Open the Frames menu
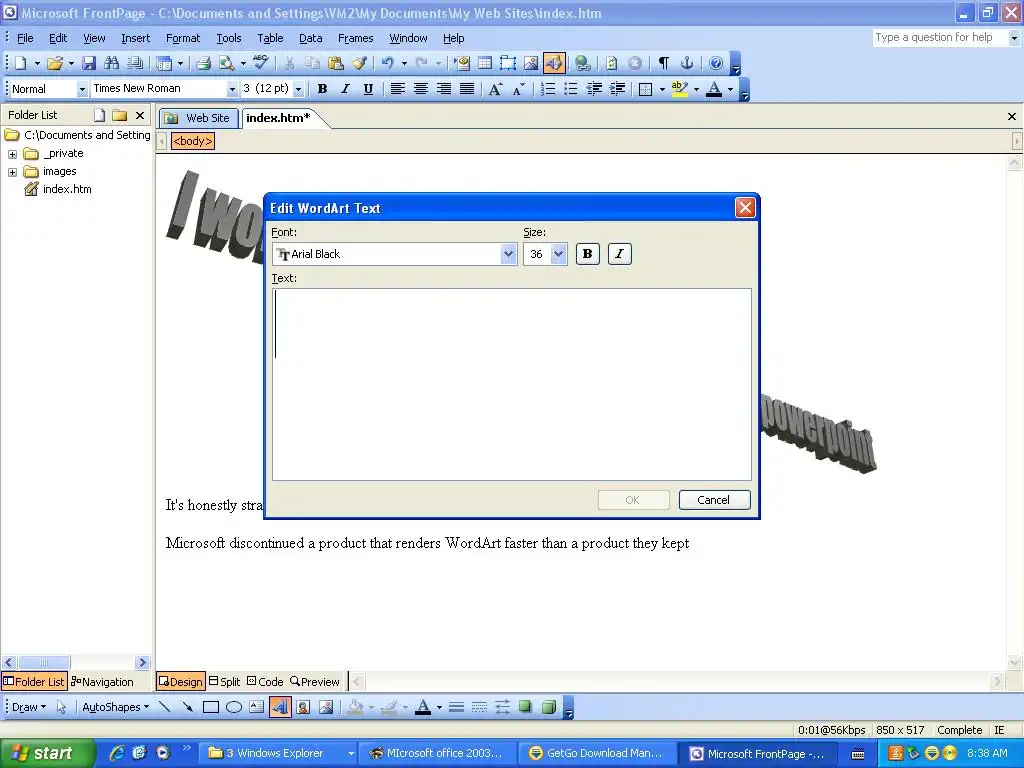Viewport: 1024px width, 768px height. 355,38
